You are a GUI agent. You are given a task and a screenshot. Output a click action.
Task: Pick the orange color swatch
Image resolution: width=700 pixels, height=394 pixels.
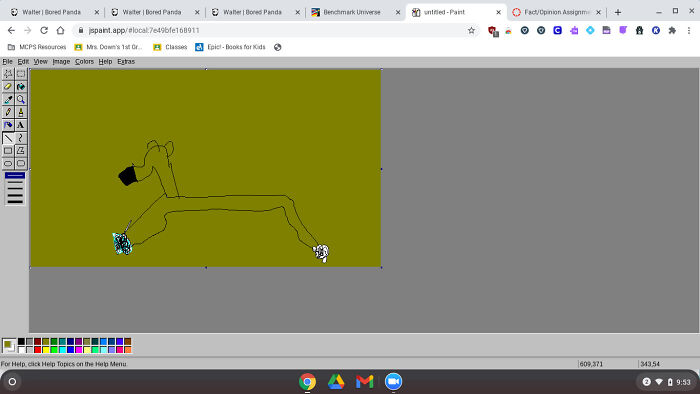(x=128, y=350)
